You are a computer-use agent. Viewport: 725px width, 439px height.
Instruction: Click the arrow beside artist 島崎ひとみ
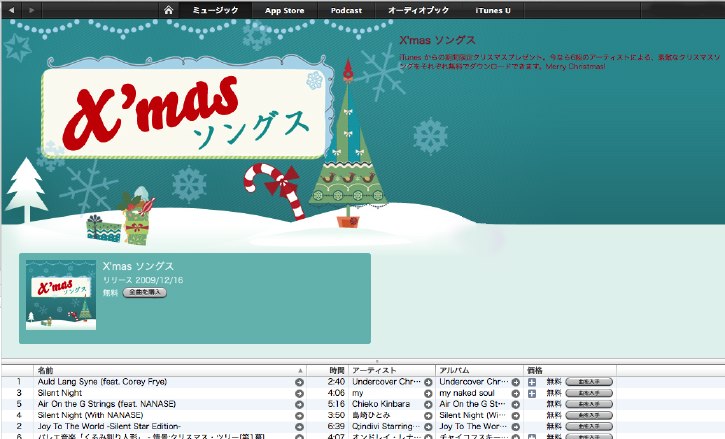[x=428, y=415]
